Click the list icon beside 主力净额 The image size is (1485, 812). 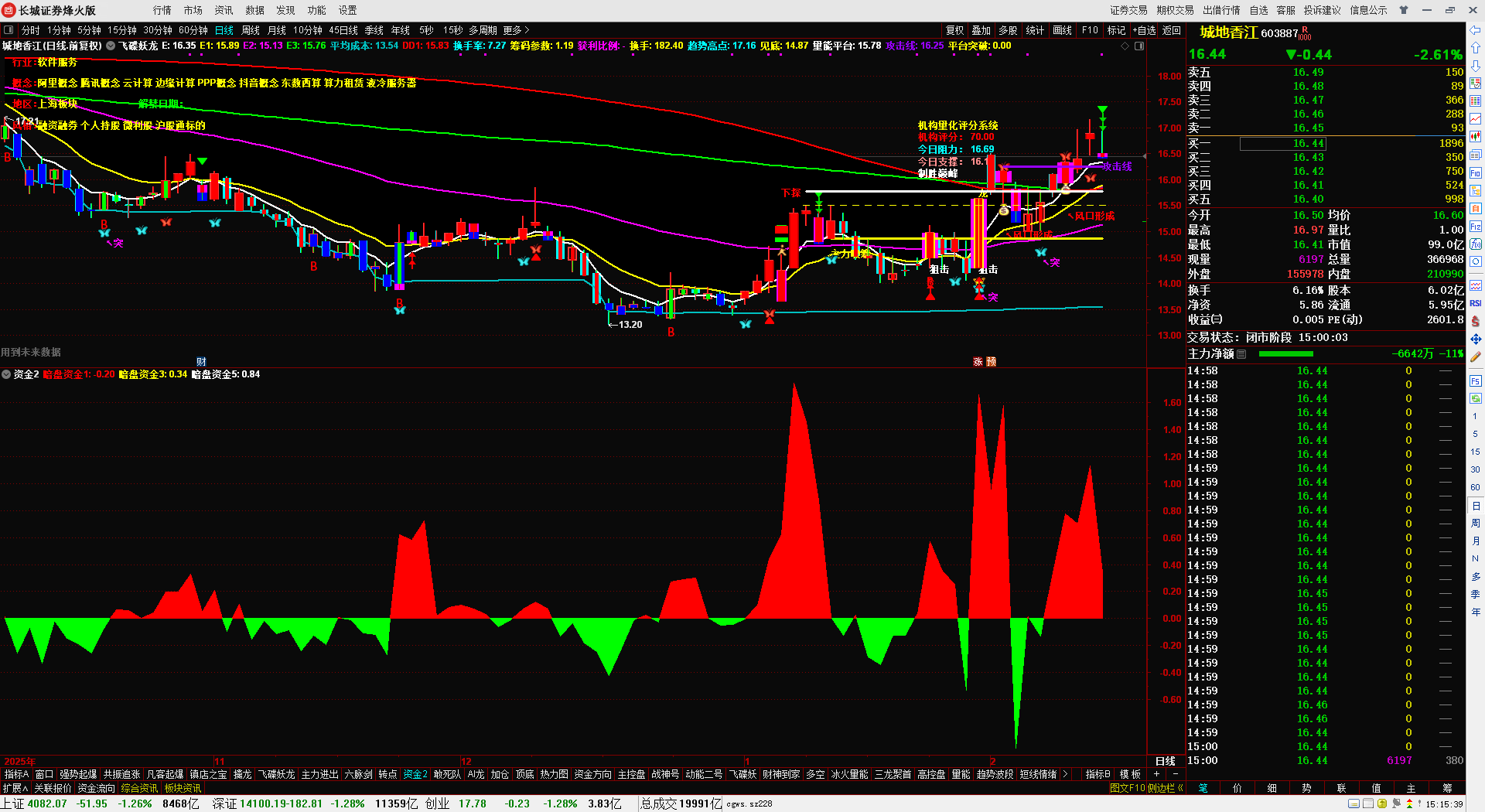coord(1241,353)
